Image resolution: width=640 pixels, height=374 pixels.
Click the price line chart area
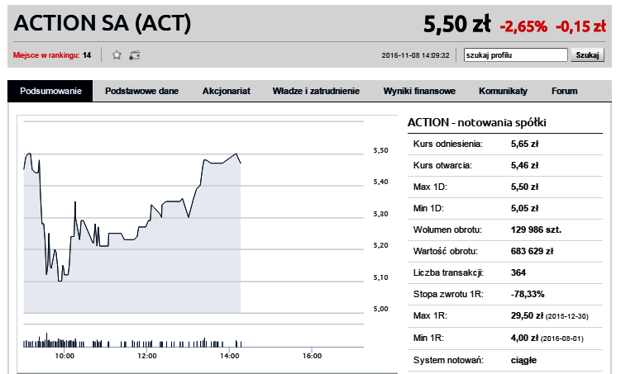tap(193, 217)
